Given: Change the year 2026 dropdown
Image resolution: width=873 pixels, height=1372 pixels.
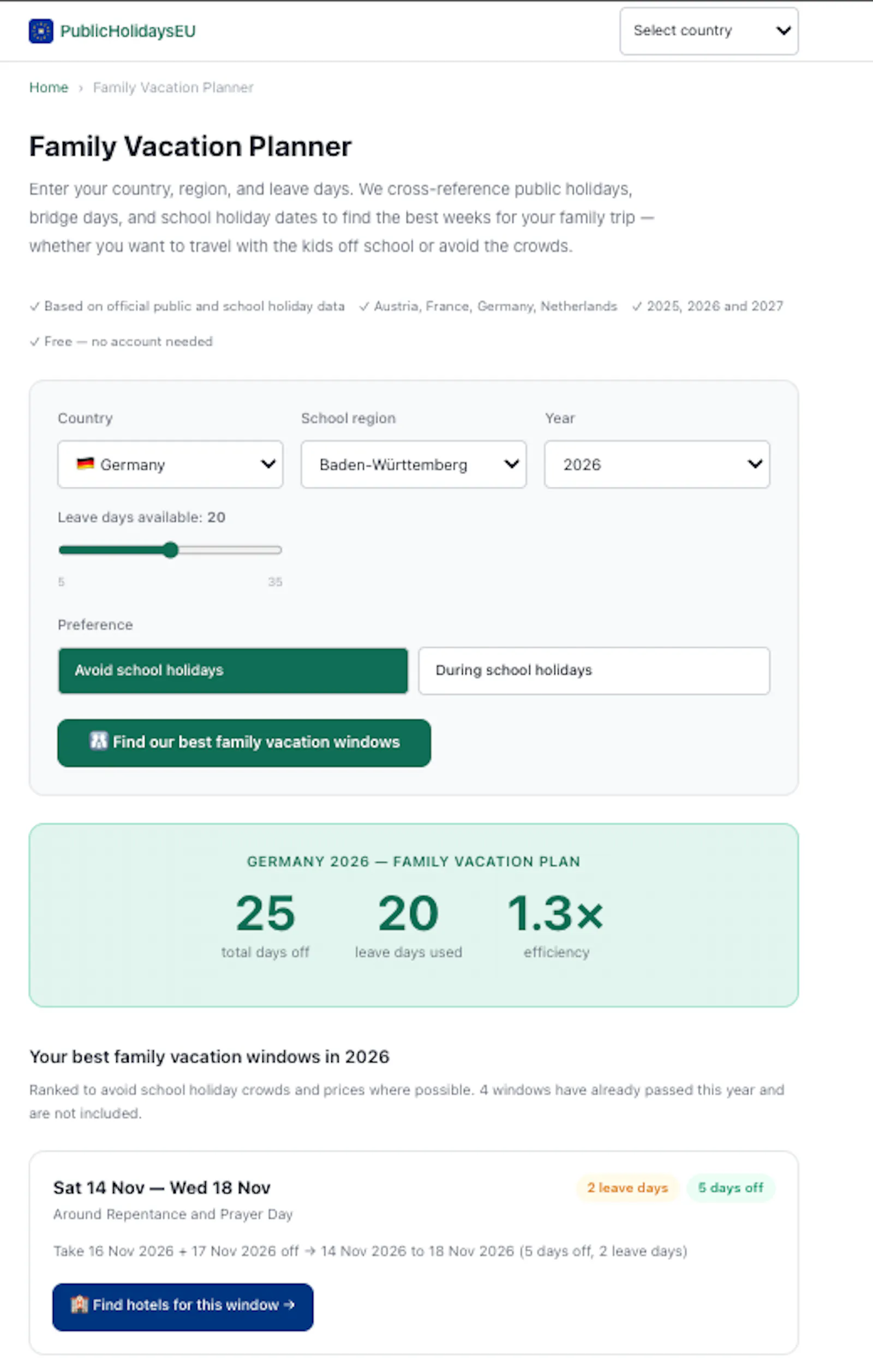Looking at the screenshot, I should point(656,464).
